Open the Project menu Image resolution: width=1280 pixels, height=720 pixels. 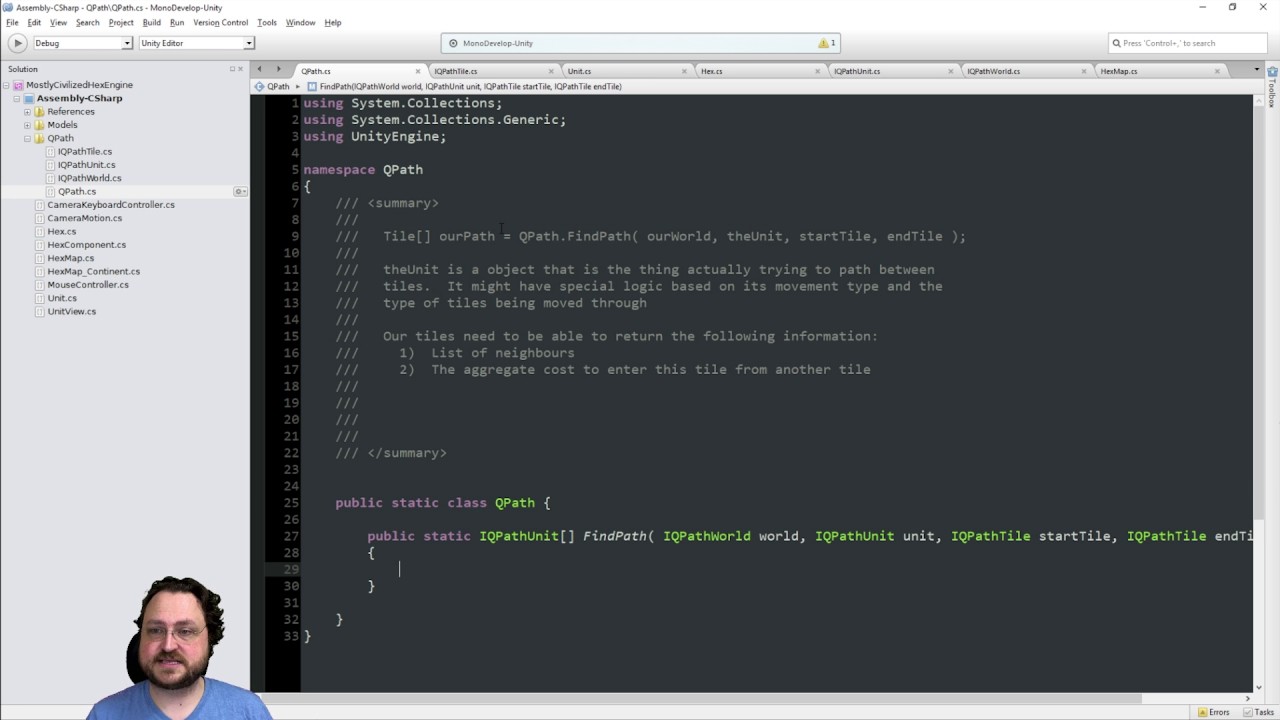121,22
